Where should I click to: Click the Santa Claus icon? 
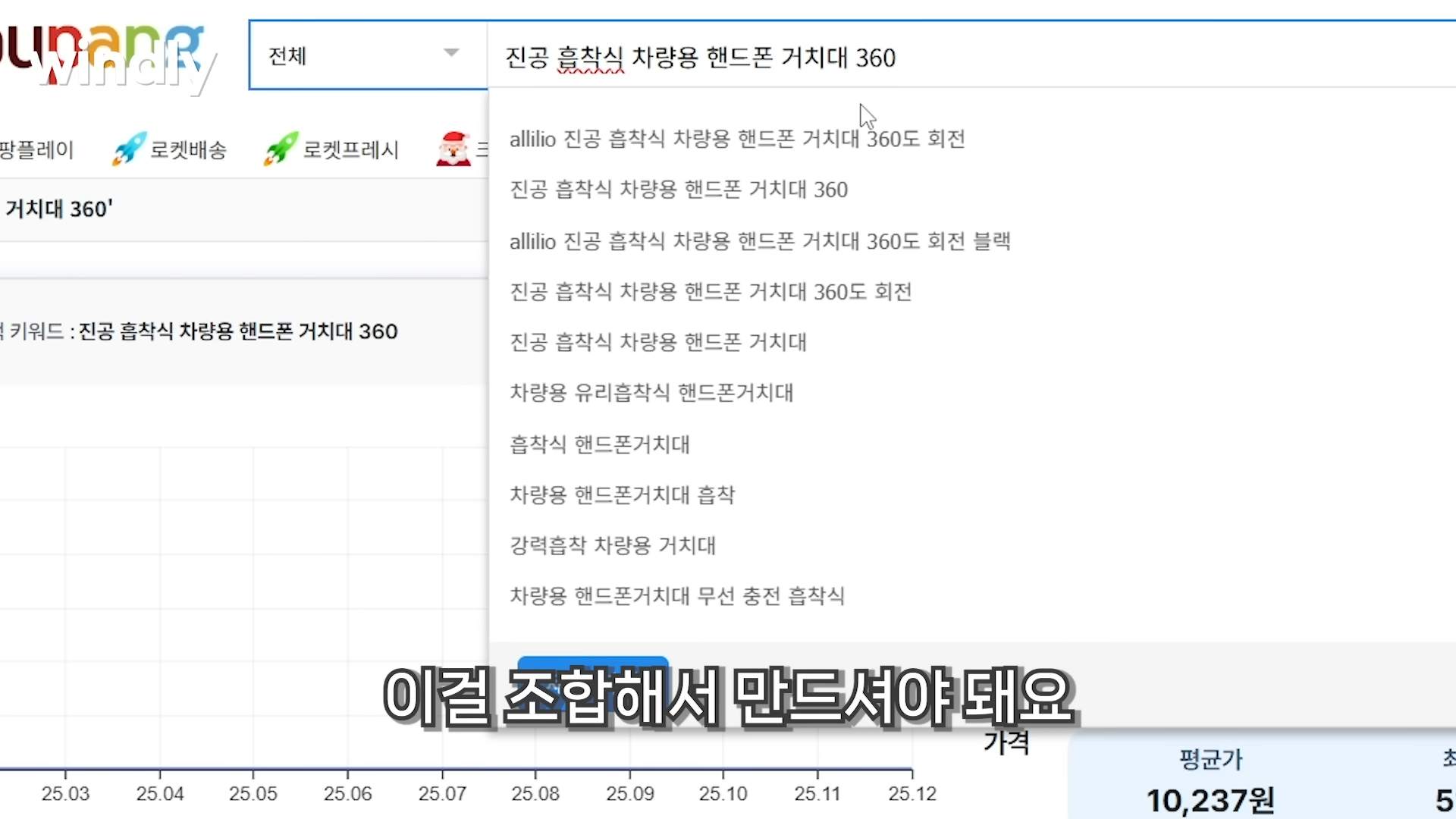(x=453, y=149)
